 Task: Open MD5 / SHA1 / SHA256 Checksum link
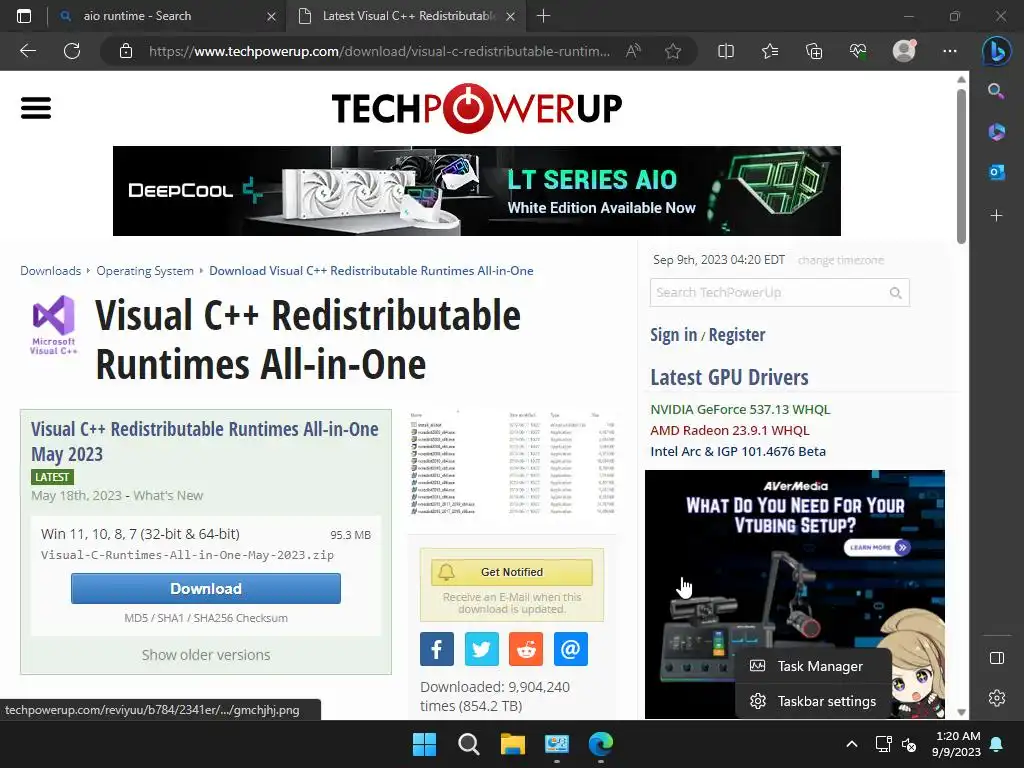(x=206, y=618)
